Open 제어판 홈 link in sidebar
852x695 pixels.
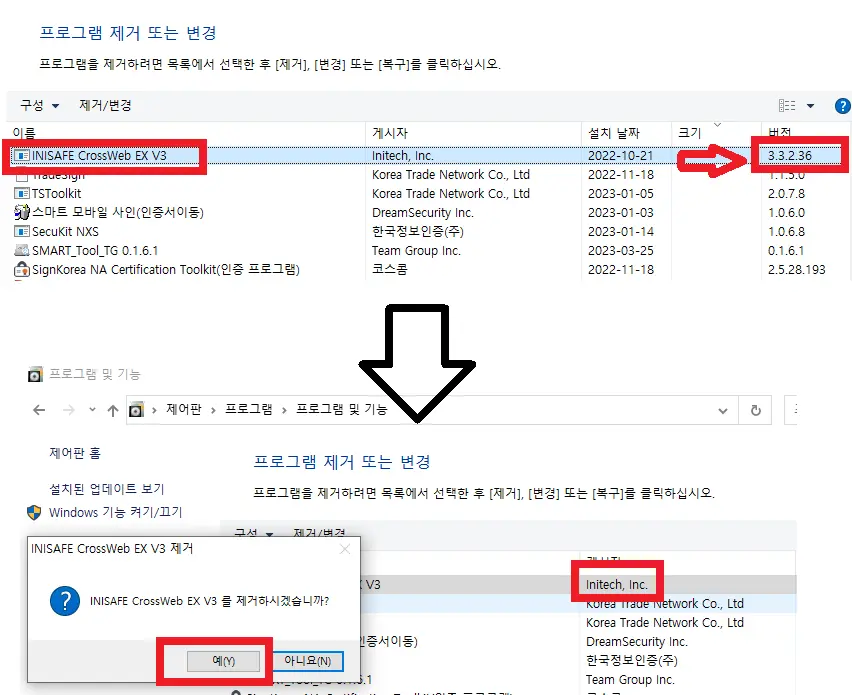(x=75, y=453)
